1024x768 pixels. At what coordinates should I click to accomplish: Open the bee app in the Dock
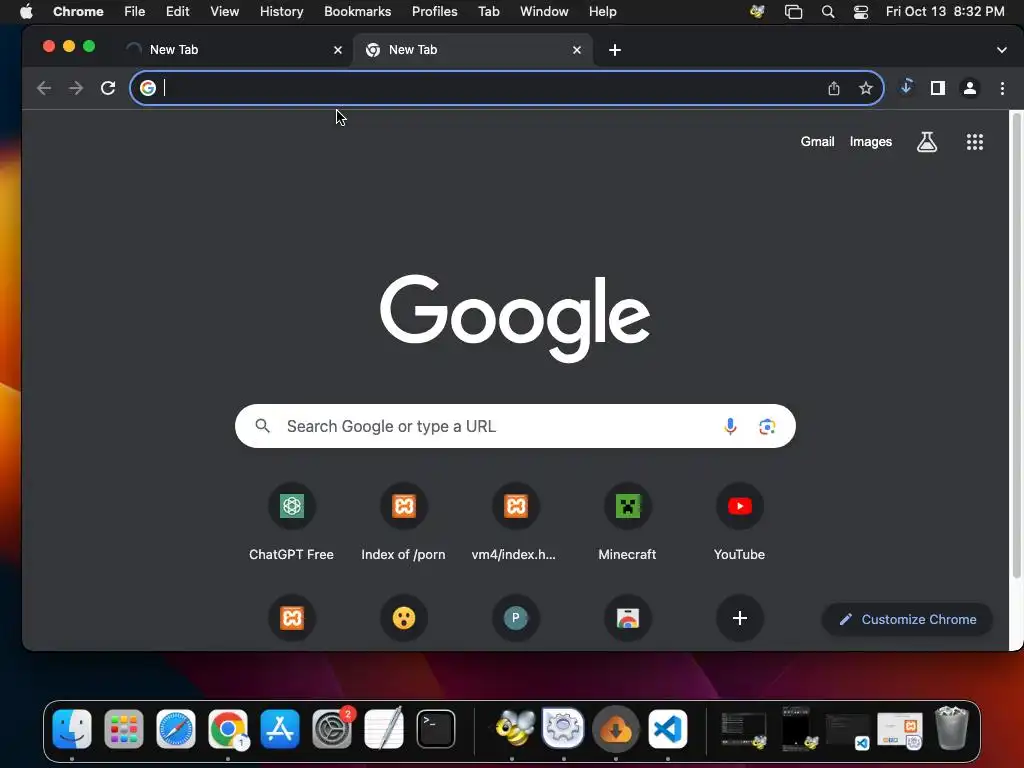tap(513, 729)
